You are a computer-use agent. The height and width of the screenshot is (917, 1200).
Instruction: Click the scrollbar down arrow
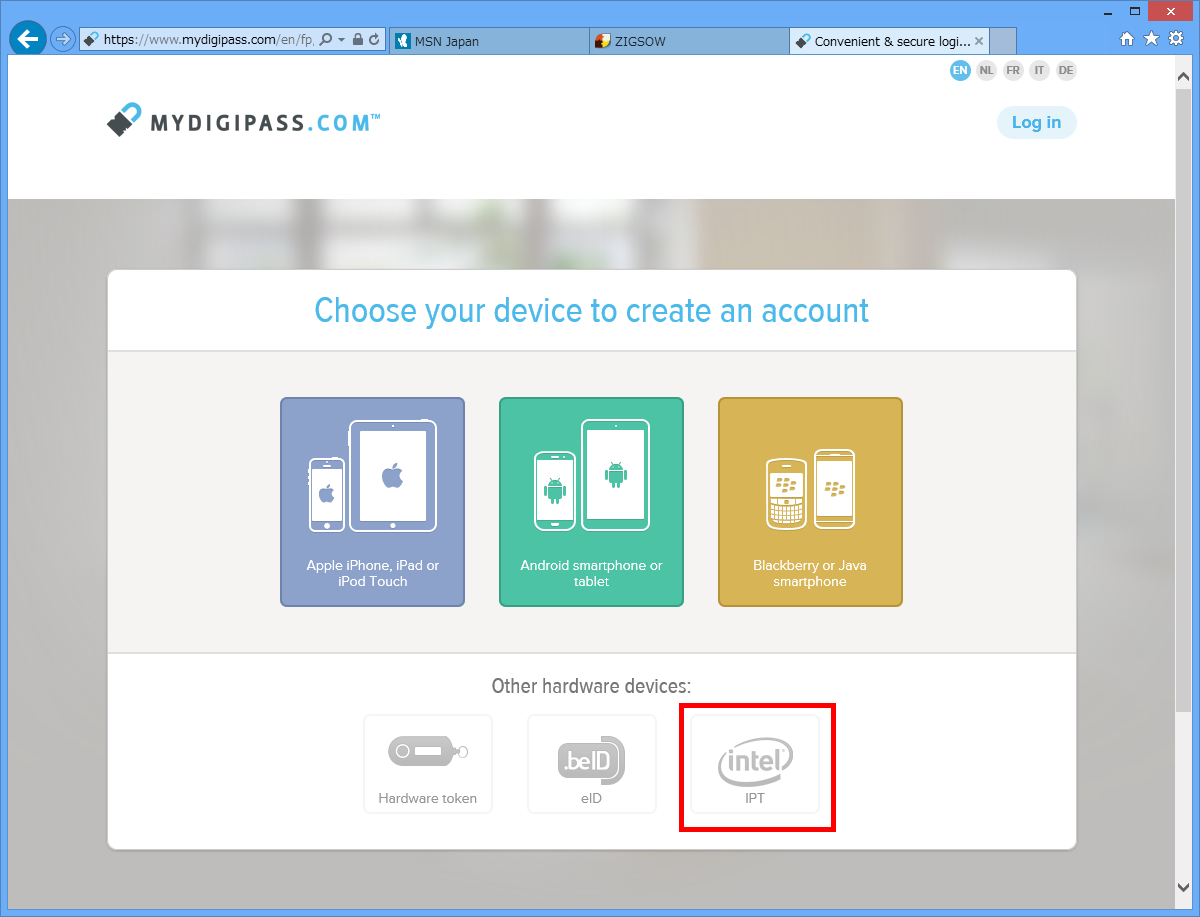(x=1184, y=889)
